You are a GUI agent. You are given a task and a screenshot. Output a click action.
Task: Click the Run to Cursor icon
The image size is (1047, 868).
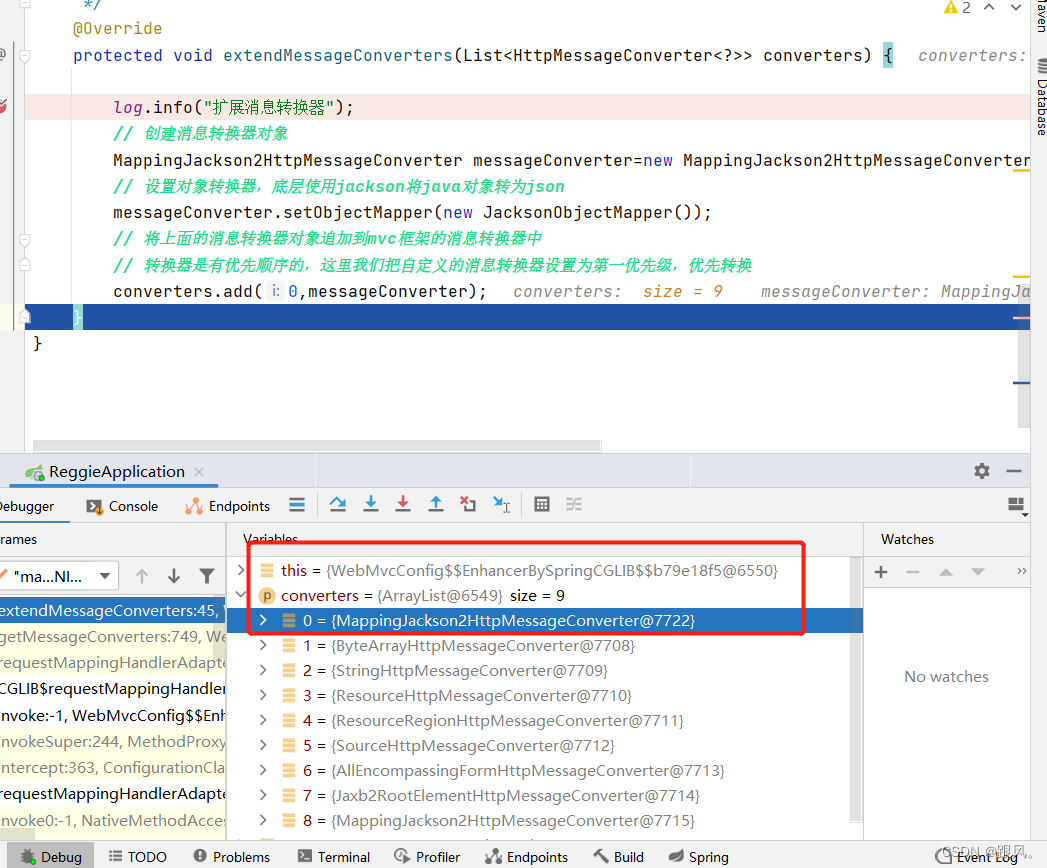[501, 504]
